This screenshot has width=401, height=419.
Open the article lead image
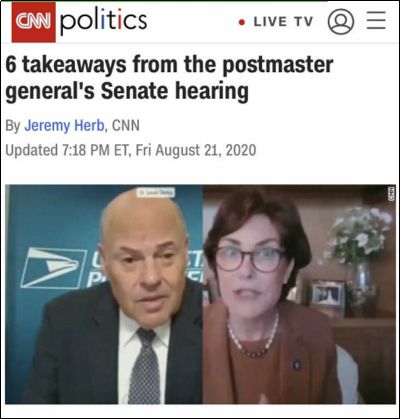tap(200, 294)
